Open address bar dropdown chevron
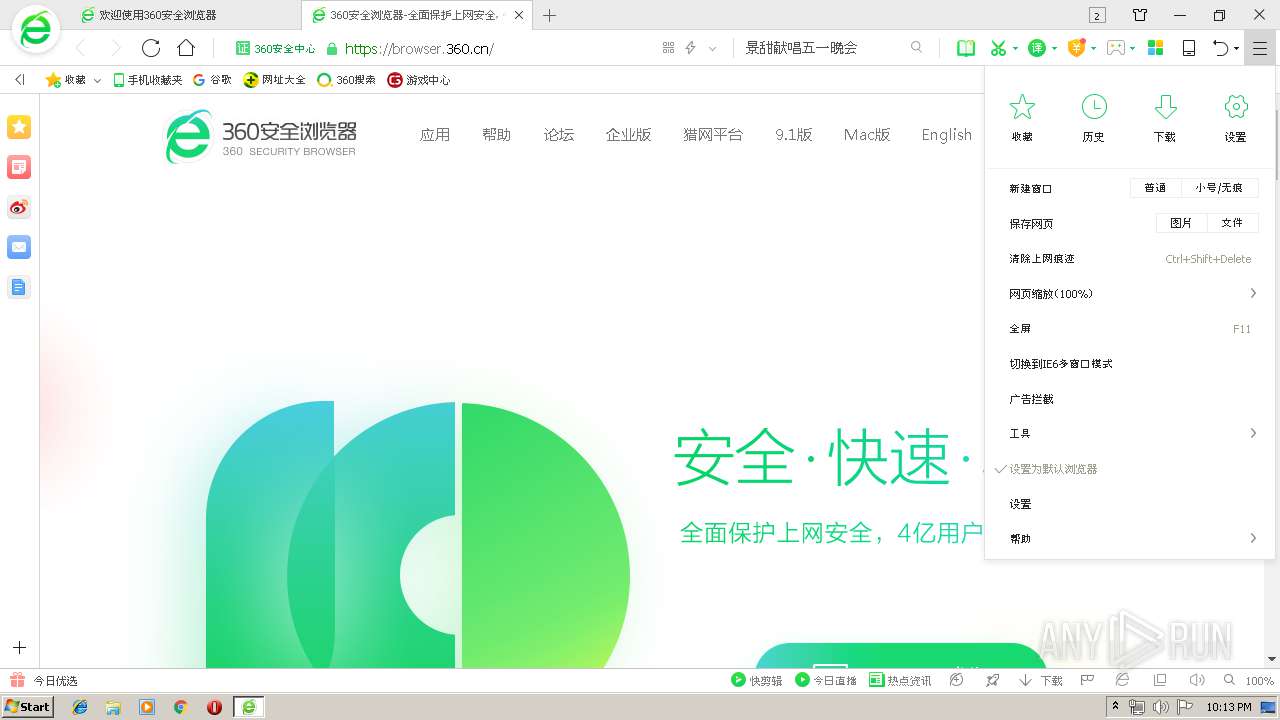The image size is (1280, 720). point(712,48)
